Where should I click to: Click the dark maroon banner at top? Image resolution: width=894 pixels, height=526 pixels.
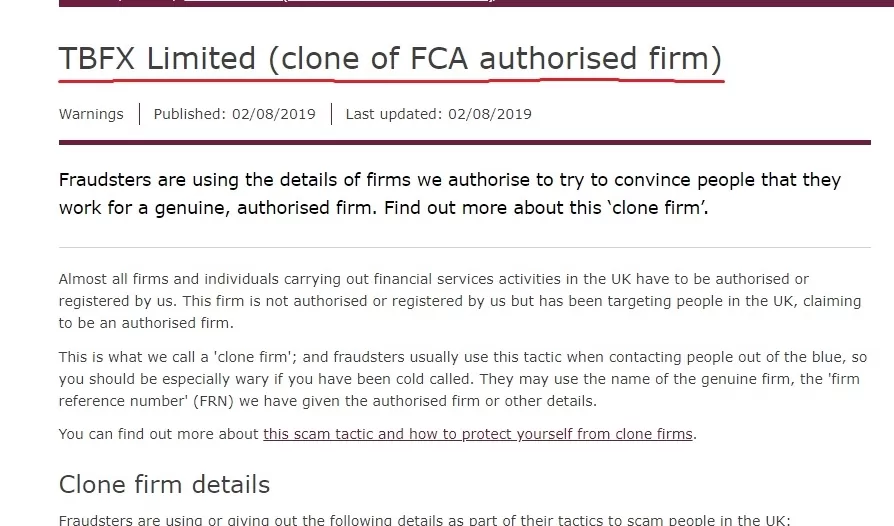tap(476, 3)
